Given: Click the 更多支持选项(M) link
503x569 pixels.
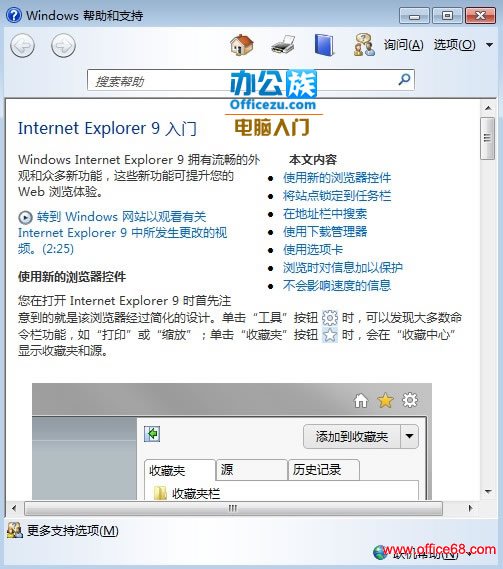Looking at the screenshot, I should [x=73, y=531].
